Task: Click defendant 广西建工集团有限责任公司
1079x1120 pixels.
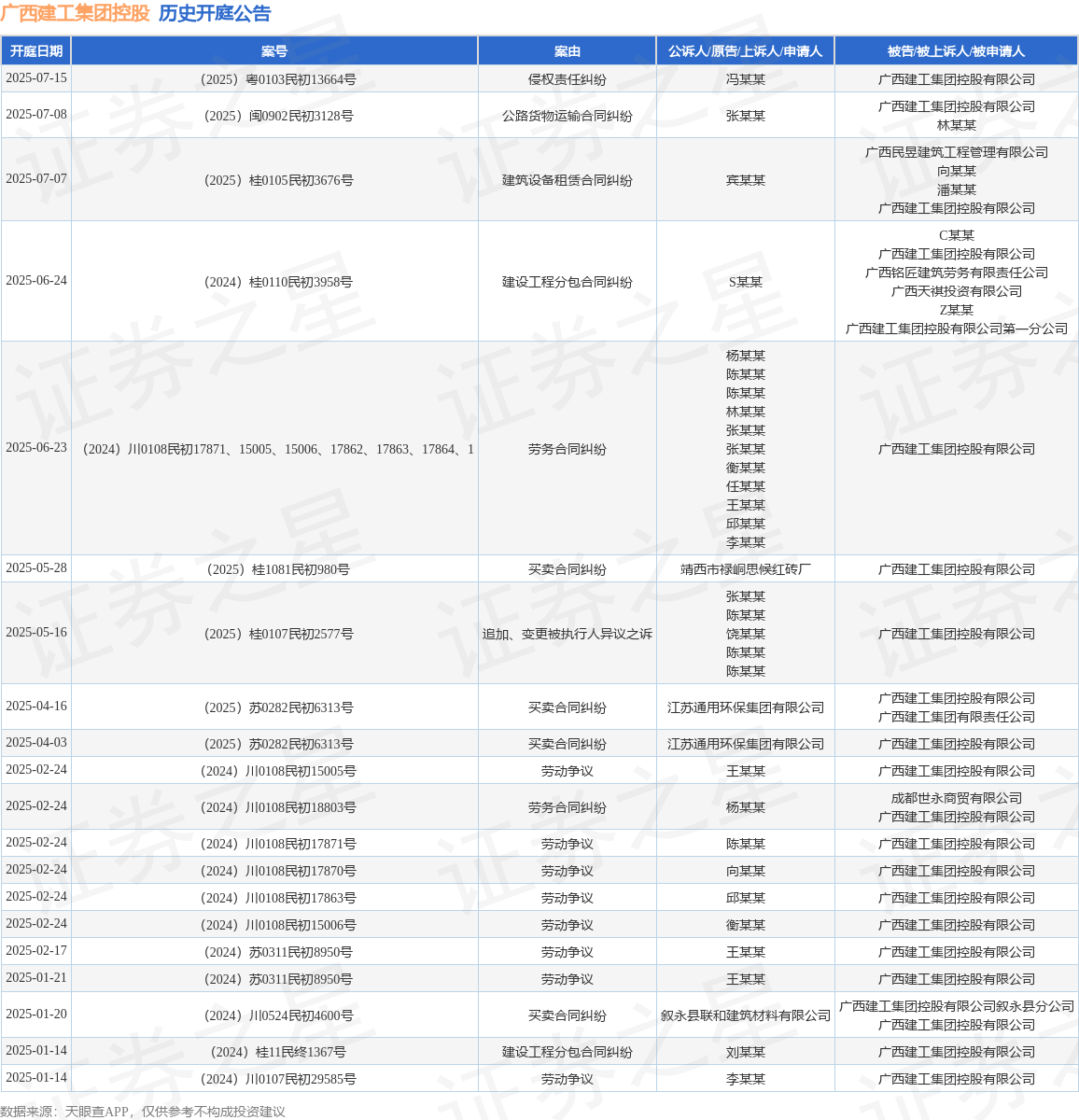Action: click(x=957, y=717)
